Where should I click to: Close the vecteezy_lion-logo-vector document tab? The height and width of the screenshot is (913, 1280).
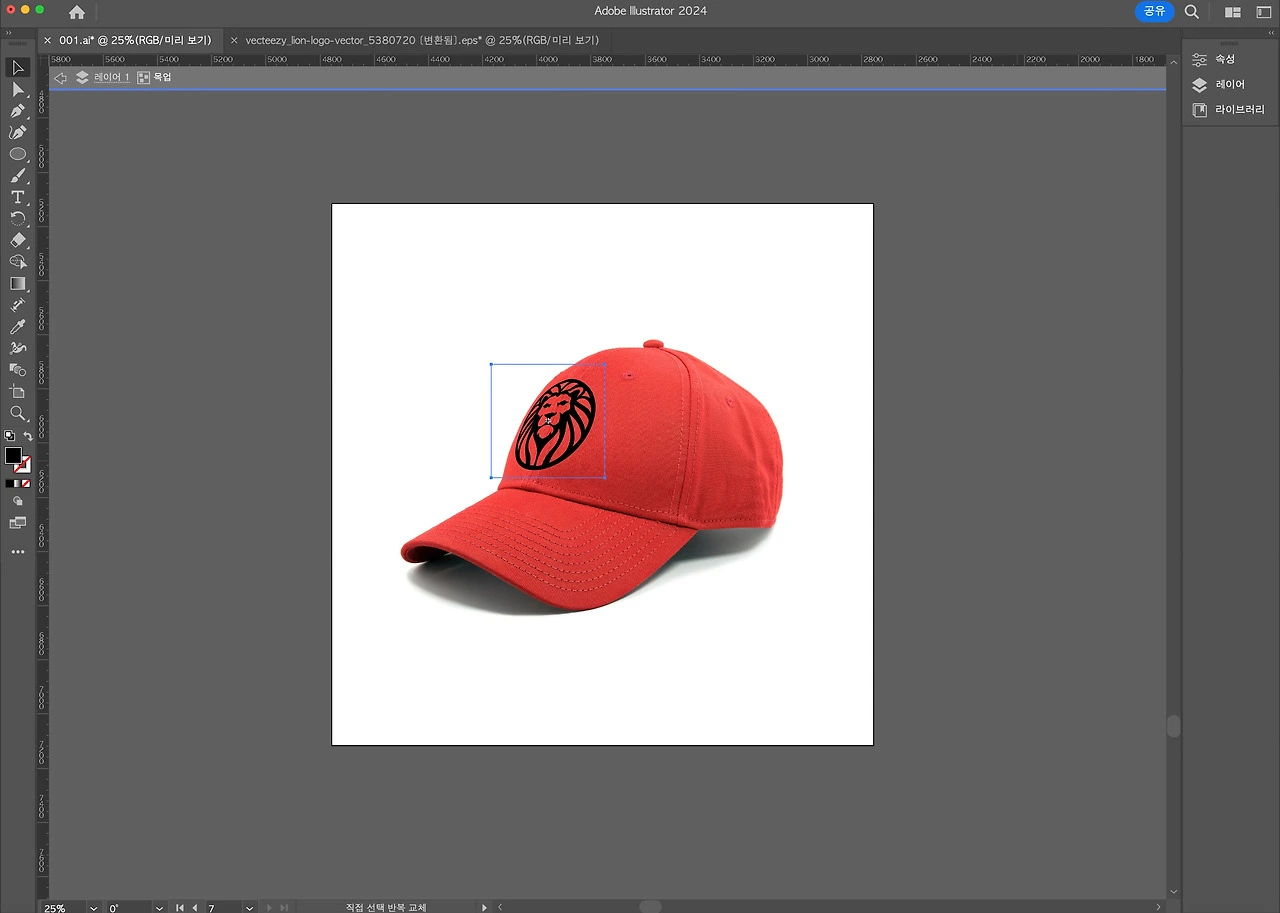point(234,40)
